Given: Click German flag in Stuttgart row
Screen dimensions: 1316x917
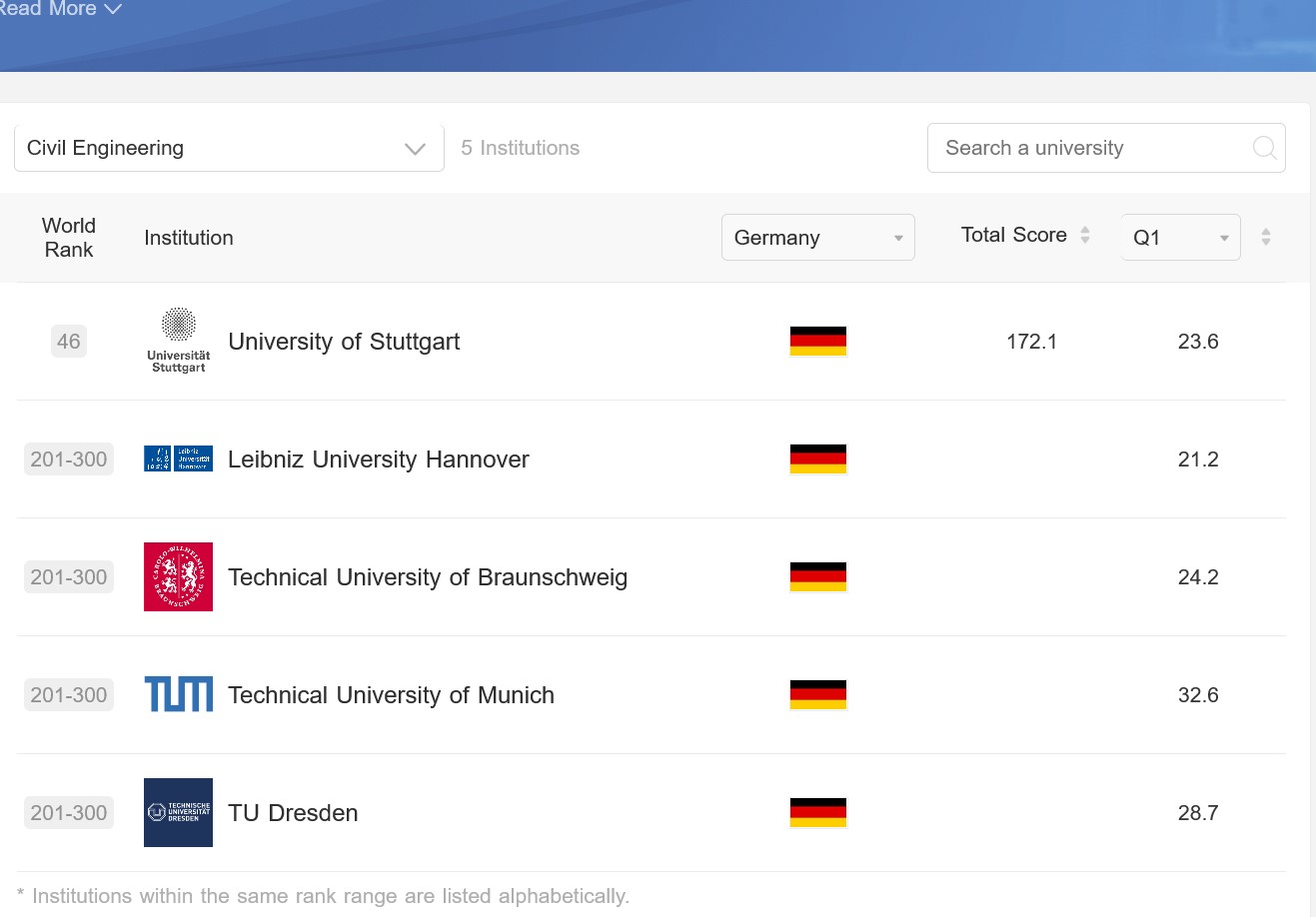Looking at the screenshot, I should (x=818, y=341).
